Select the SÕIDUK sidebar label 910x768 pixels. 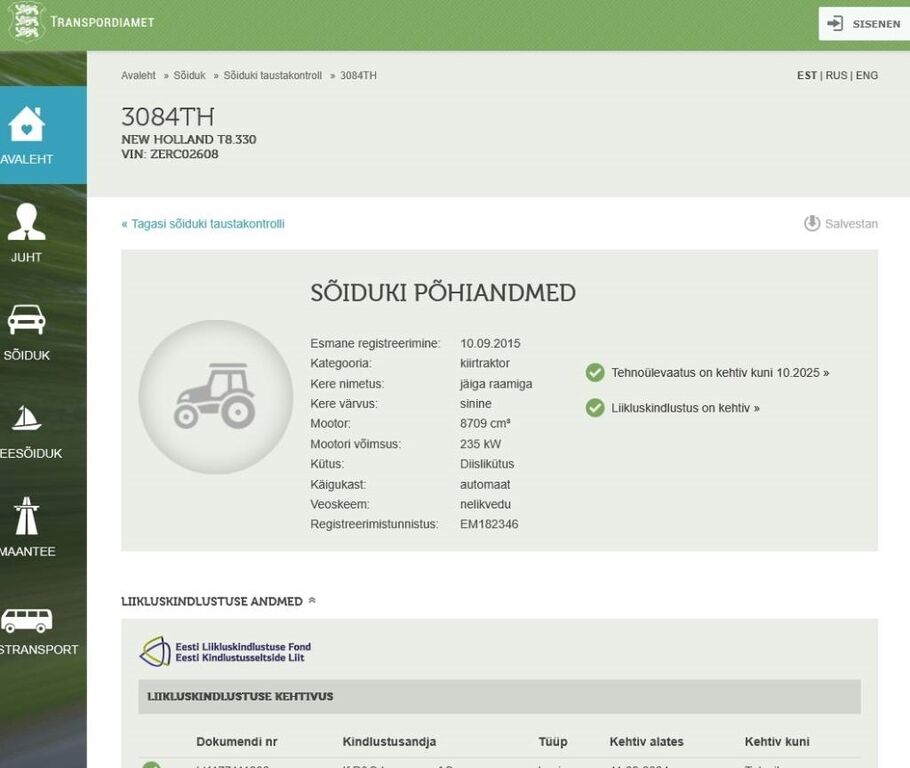26,355
